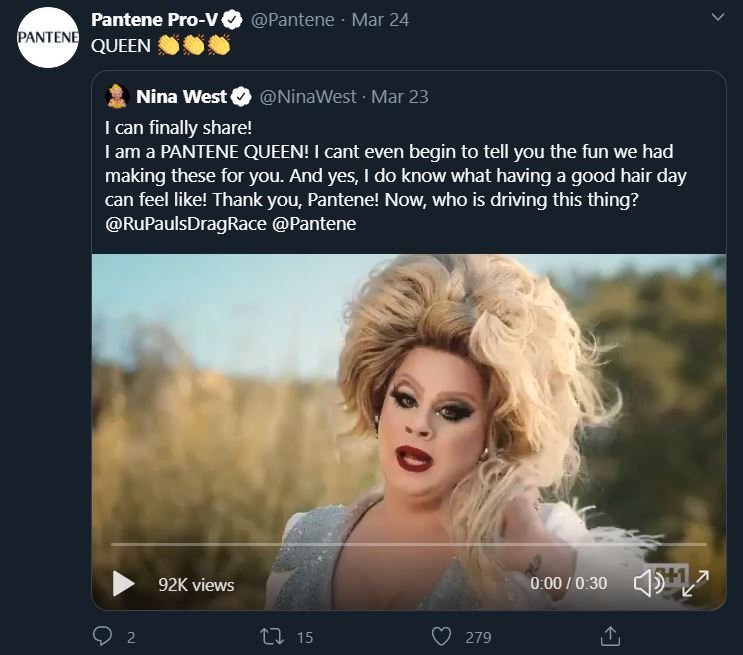Click the verified badge beside Pantene Pro-V
Image resolution: width=743 pixels, height=655 pixels.
click(x=231, y=20)
